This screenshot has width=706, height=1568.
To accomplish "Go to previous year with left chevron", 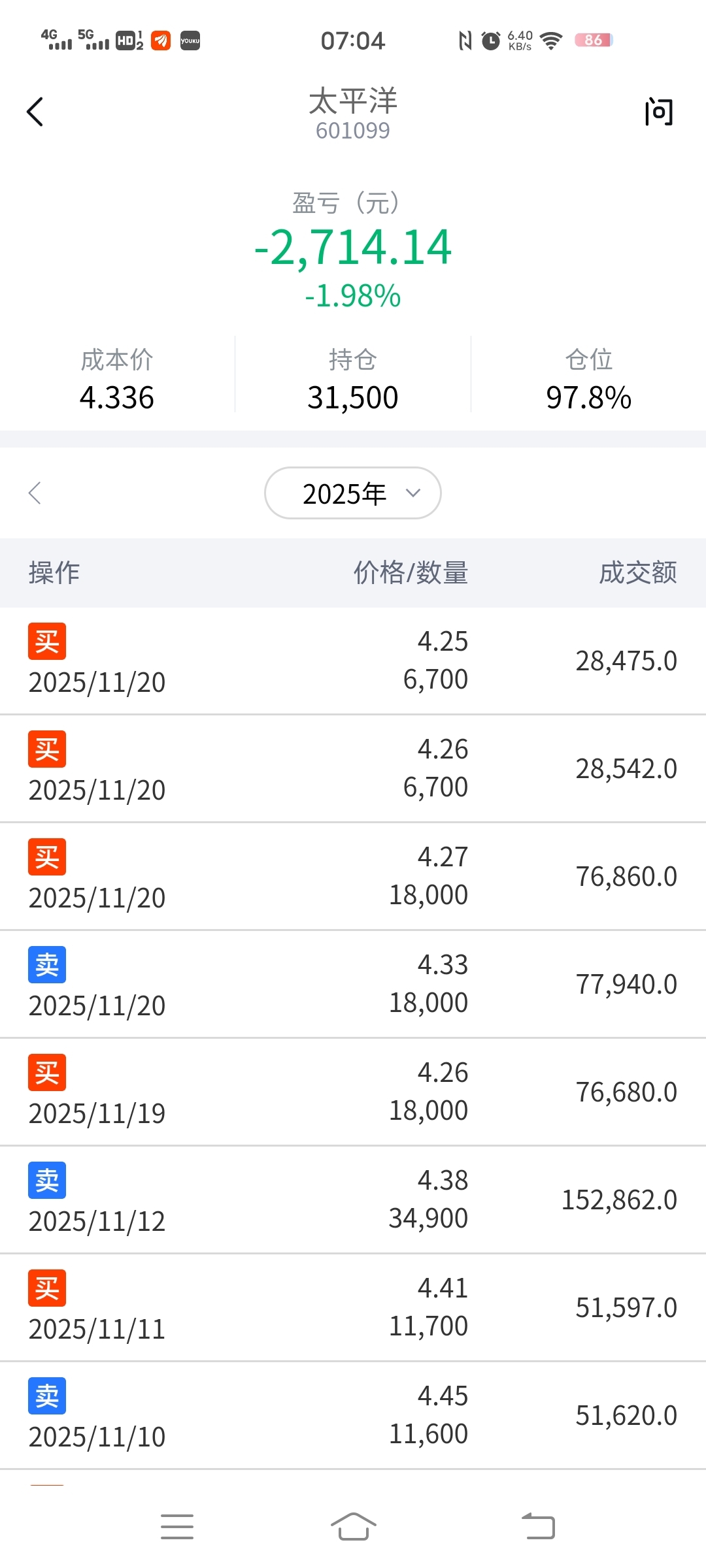I will pyautogui.click(x=35, y=493).
